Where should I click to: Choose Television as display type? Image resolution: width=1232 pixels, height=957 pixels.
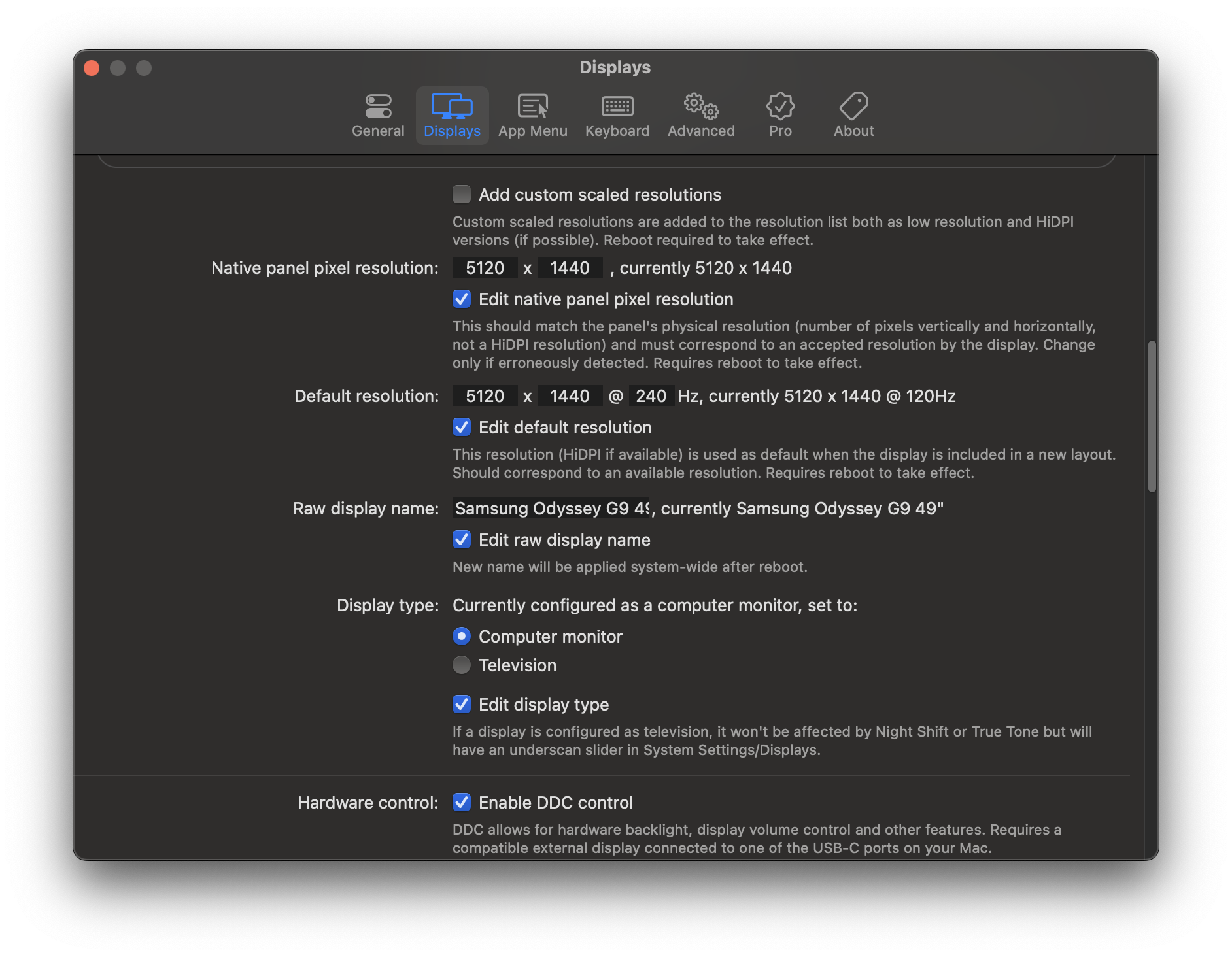[462, 665]
